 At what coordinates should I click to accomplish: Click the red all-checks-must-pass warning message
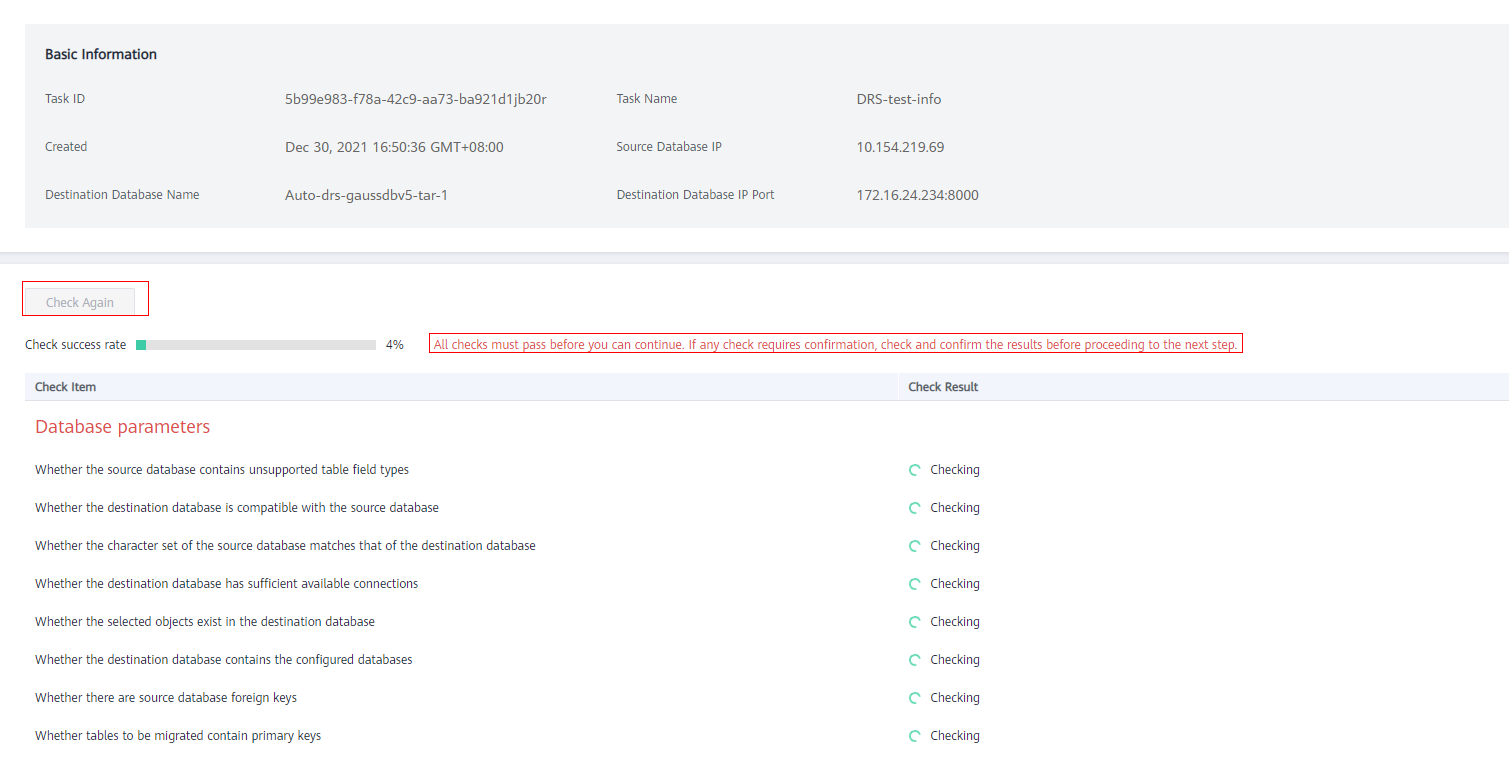835,345
